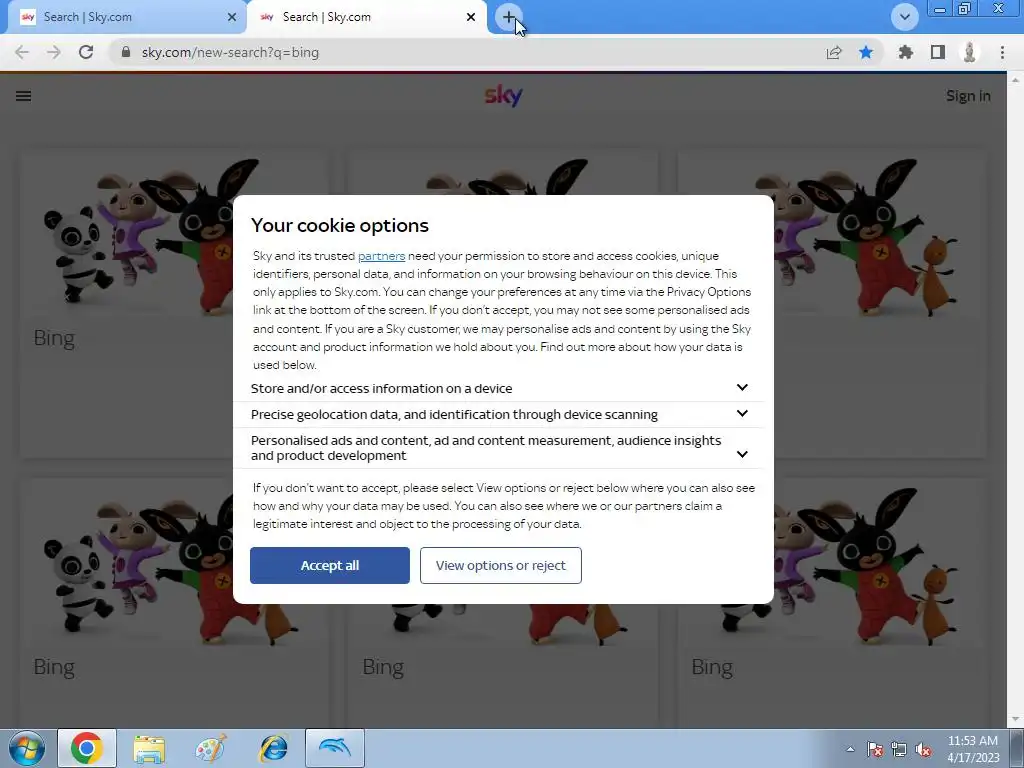Screen dimensions: 1024x768
Task: Go back to previous page
Action: point(22,52)
